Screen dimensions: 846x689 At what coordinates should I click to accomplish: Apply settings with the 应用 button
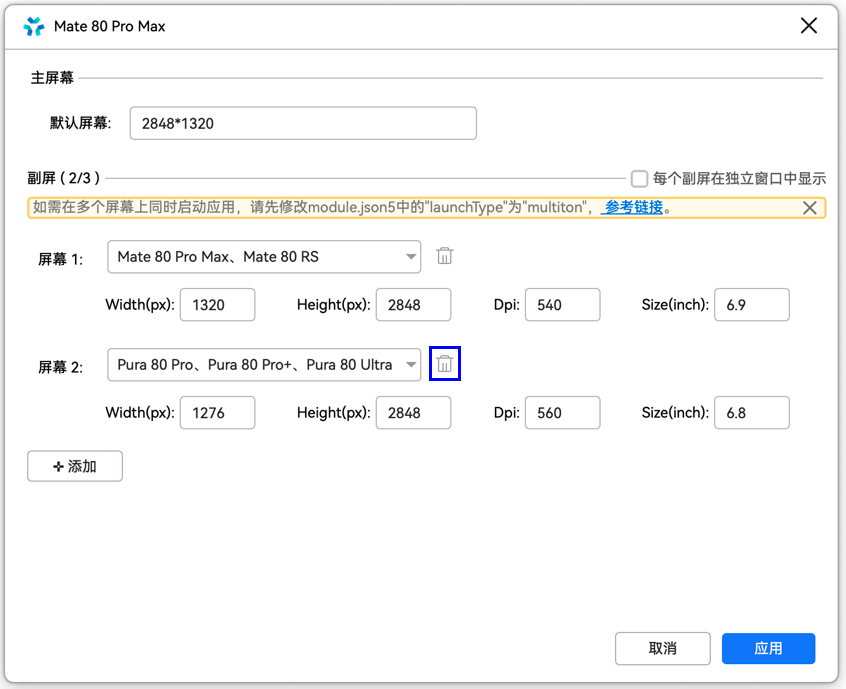pos(768,648)
